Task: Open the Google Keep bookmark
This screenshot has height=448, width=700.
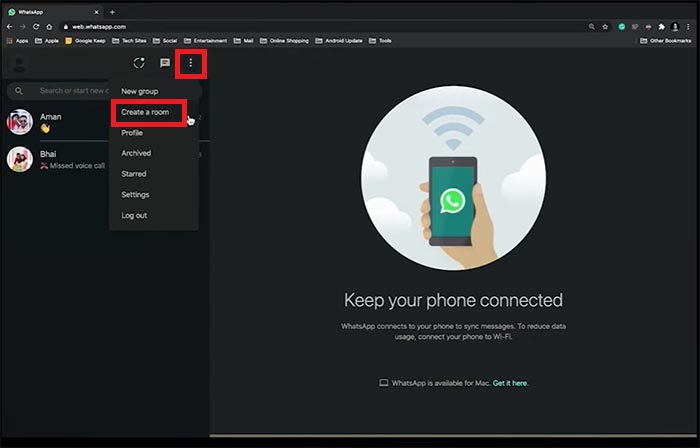Action: tap(85, 41)
